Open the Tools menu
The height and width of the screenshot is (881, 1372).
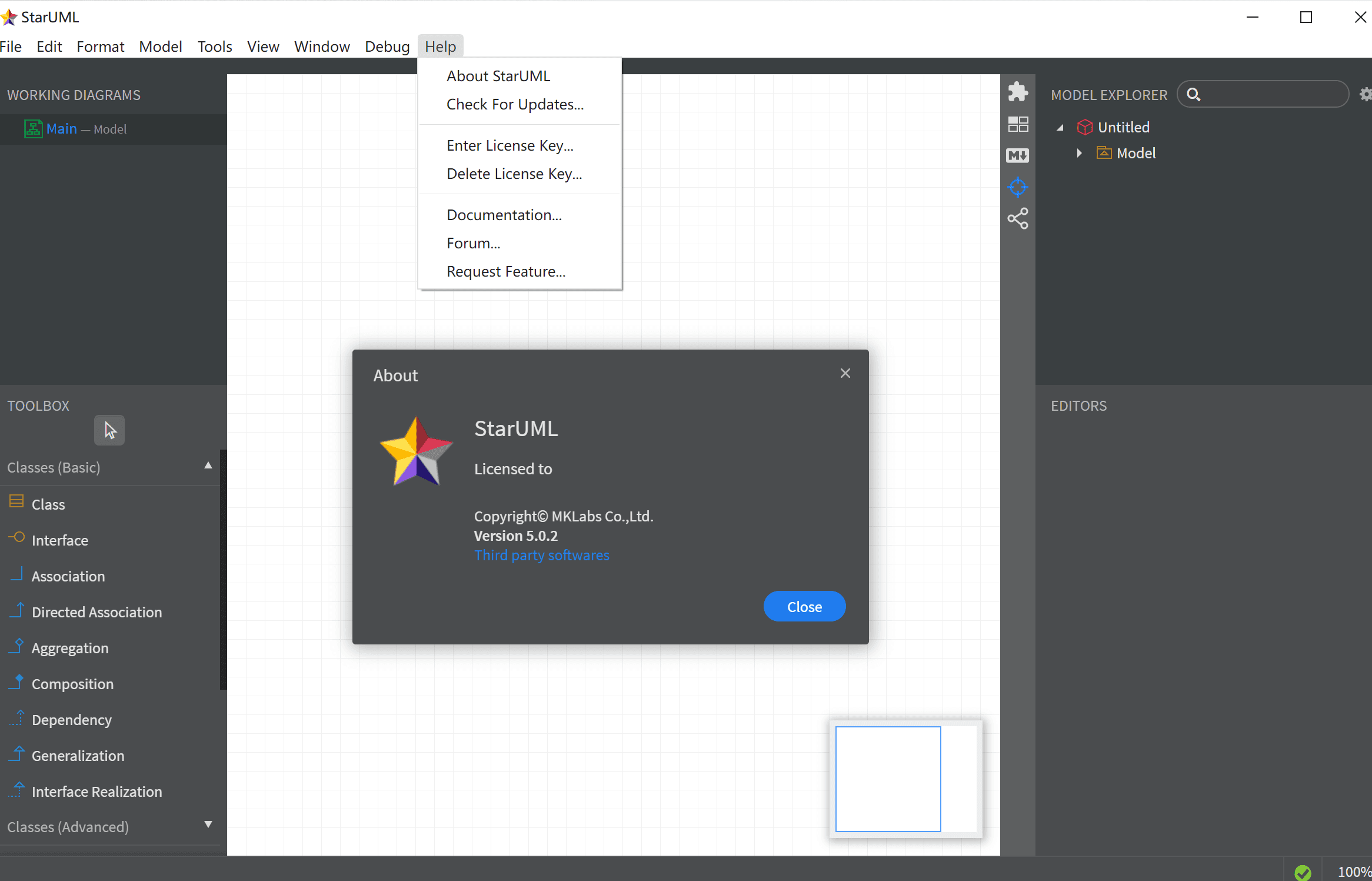pos(215,46)
